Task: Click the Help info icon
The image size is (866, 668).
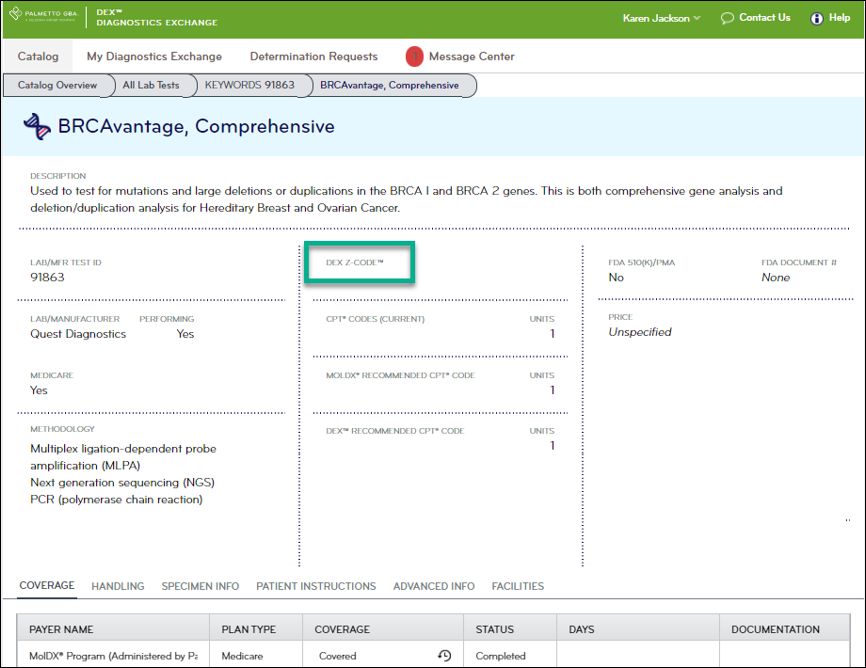Action: point(816,18)
